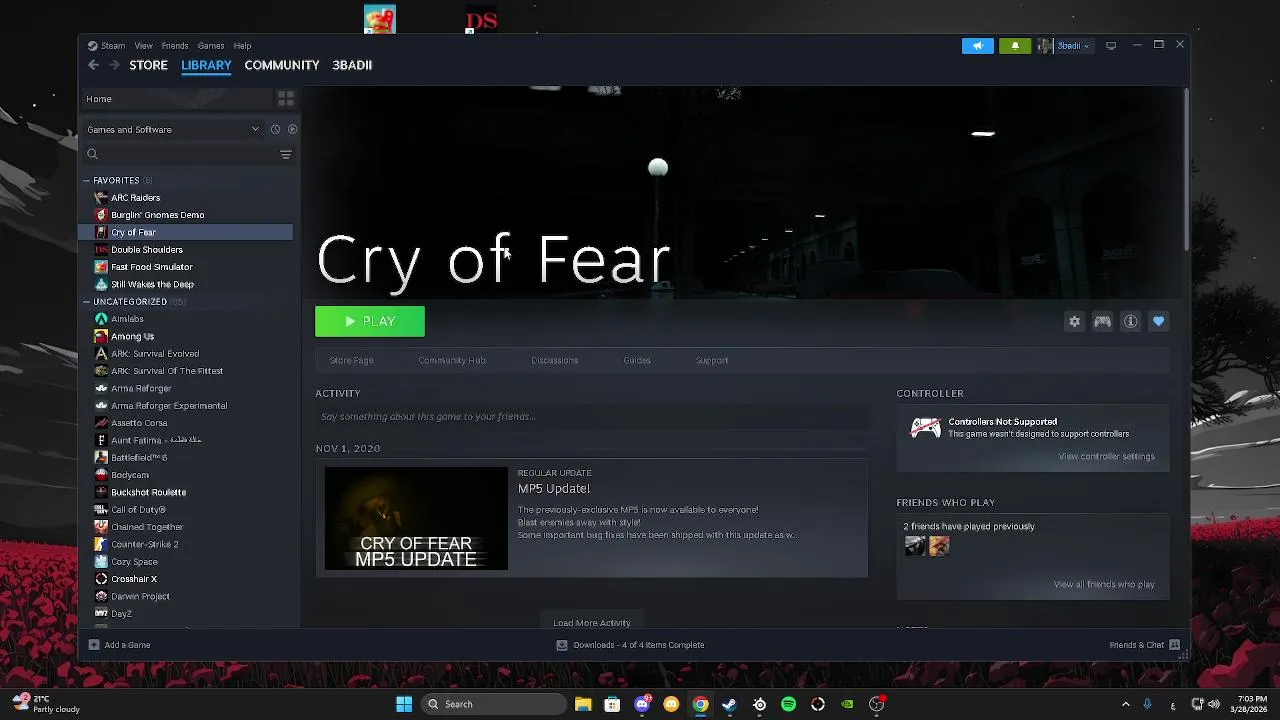Open Games and Software dropdown
The width and height of the screenshot is (1280, 720).
172,129
